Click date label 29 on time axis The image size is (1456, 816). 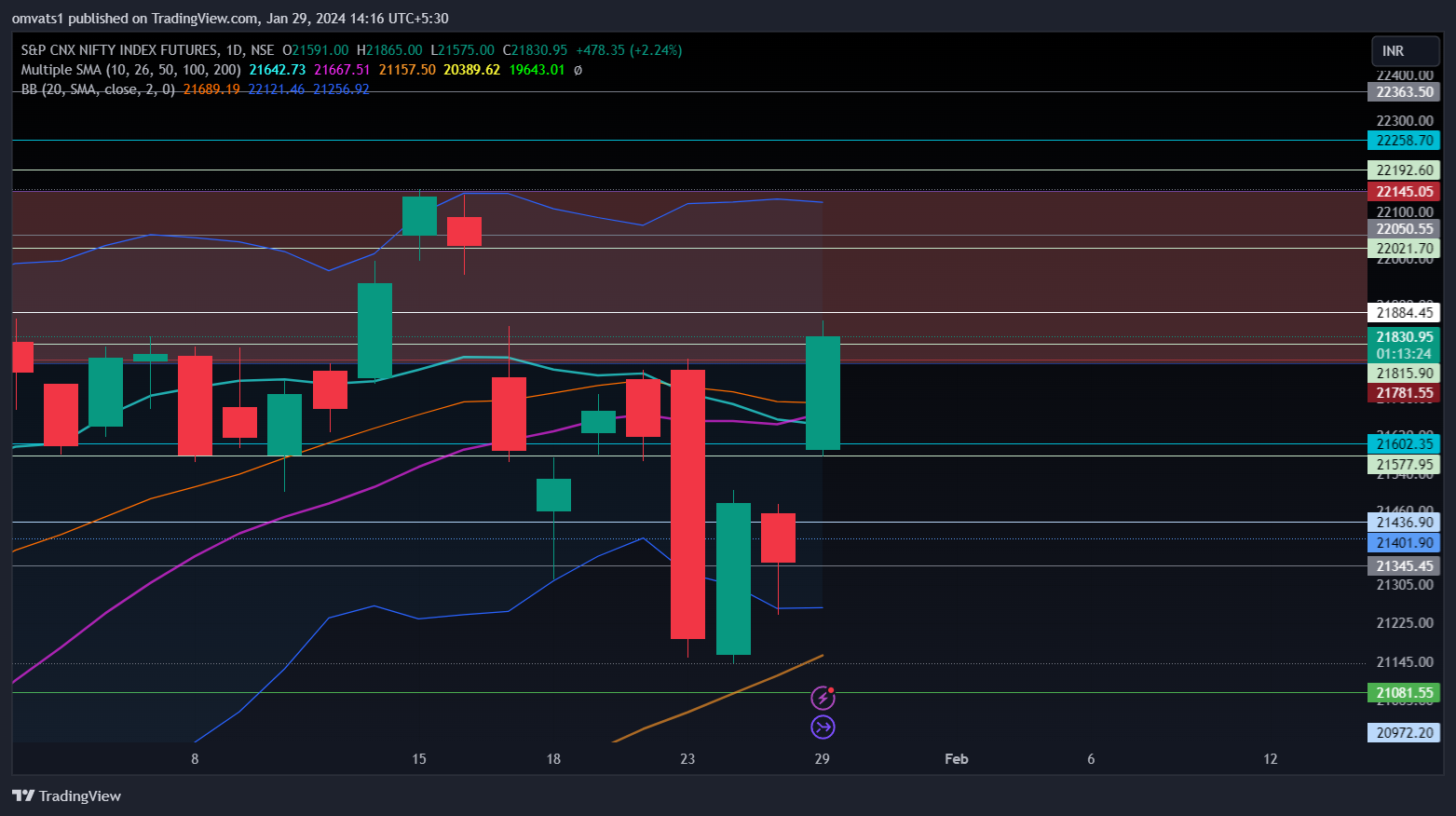coord(822,759)
